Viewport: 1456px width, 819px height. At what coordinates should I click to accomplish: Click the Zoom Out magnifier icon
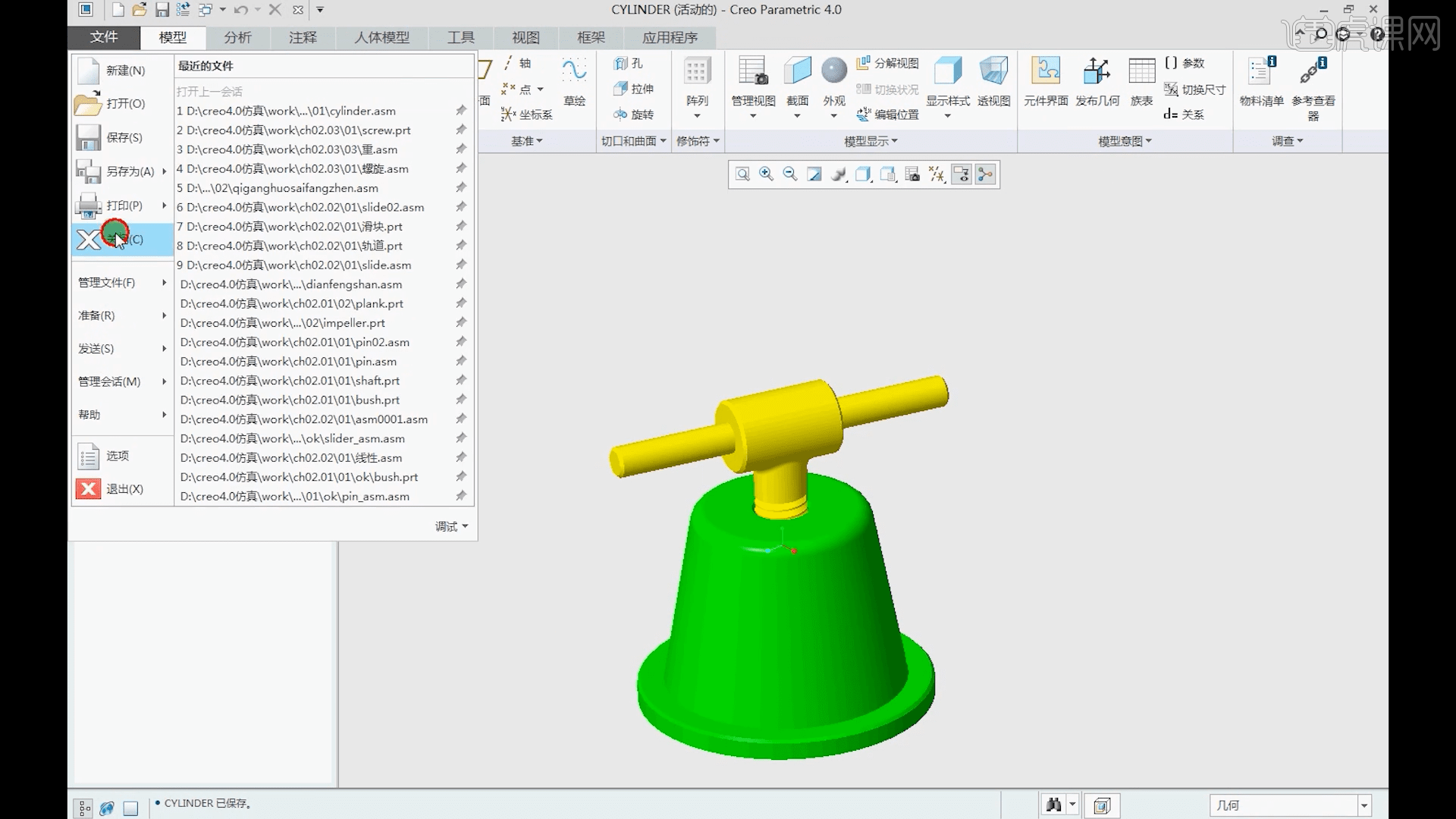pyautogui.click(x=790, y=174)
